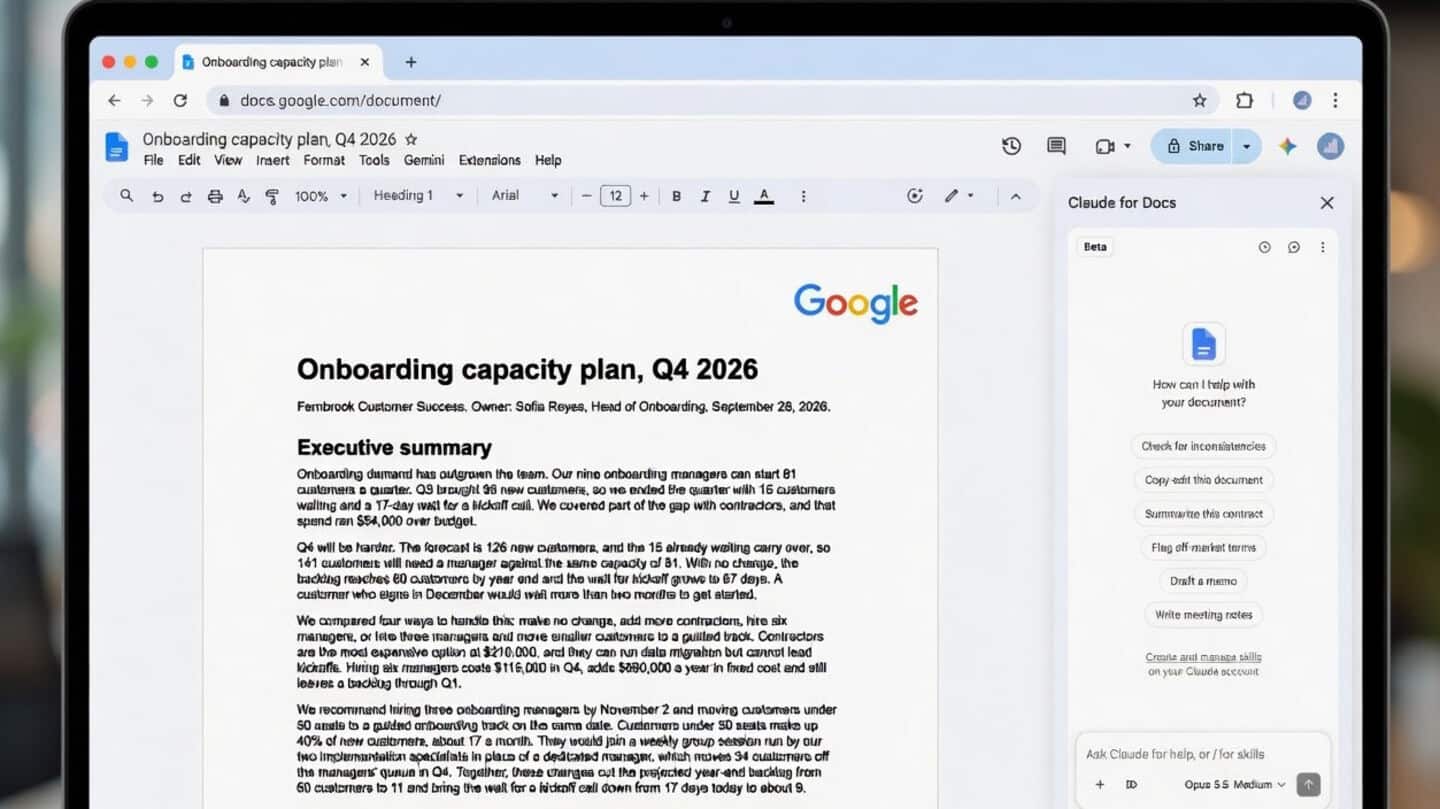The image size is (1440, 809).
Task: Open the Arial font dropdown
Action: (525, 196)
